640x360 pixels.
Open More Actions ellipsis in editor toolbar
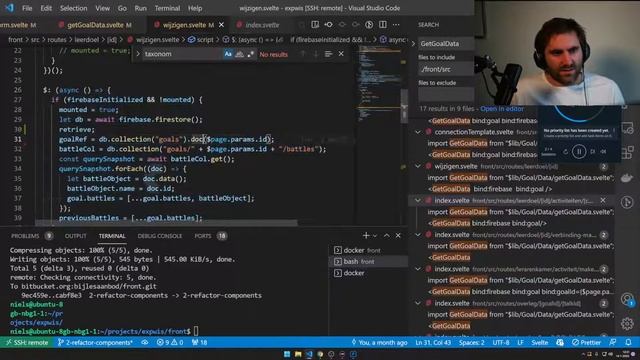(396, 24)
